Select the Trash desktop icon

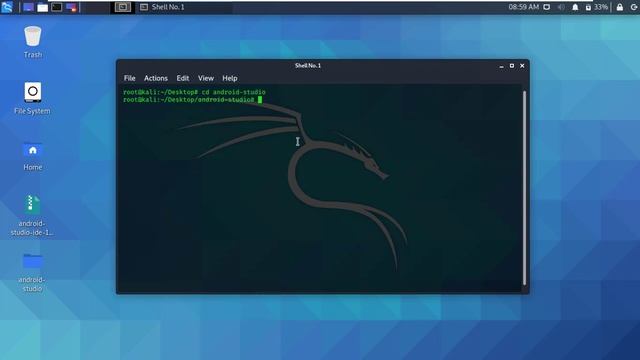coord(33,42)
